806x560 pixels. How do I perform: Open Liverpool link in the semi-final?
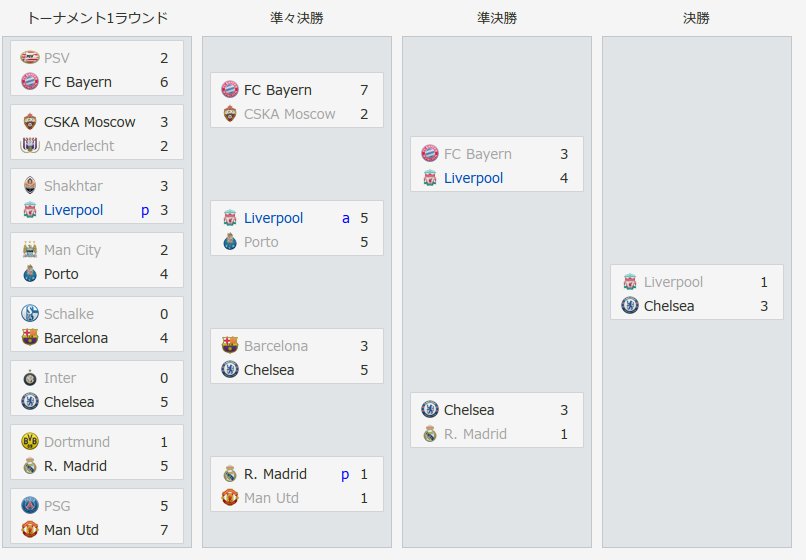473,178
